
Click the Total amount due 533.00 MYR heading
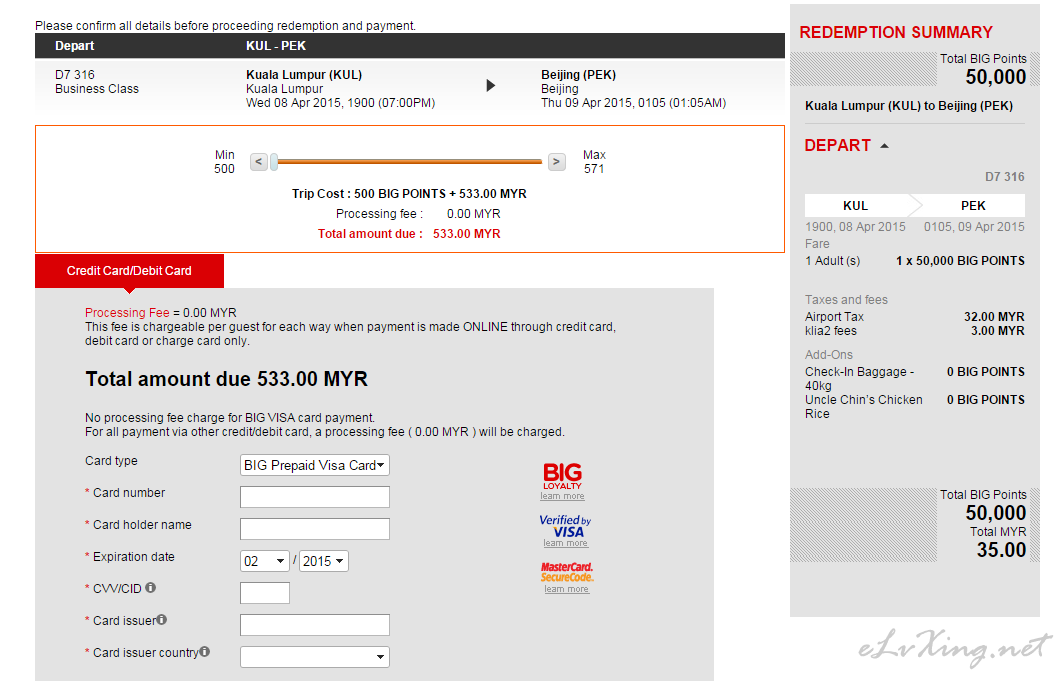click(x=226, y=379)
